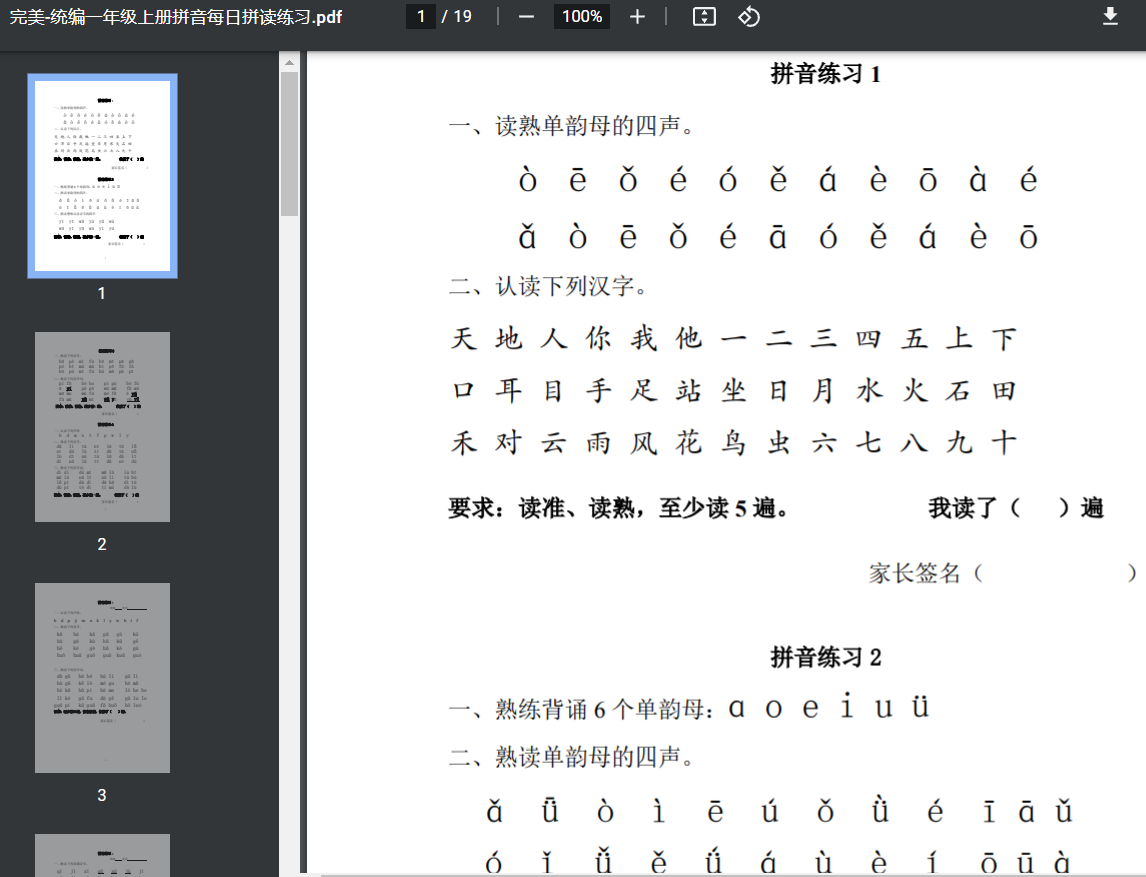Click the sidebar scrollbar thumb
Viewport: 1146px width, 877px height.
click(289, 143)
